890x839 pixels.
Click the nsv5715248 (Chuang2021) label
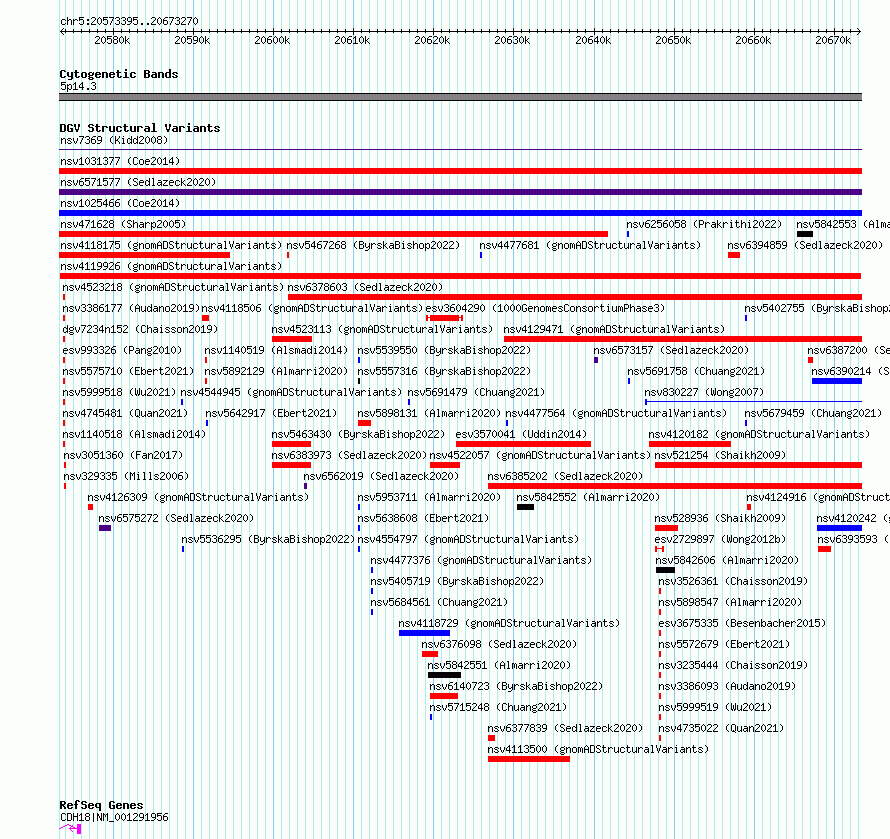498,707
